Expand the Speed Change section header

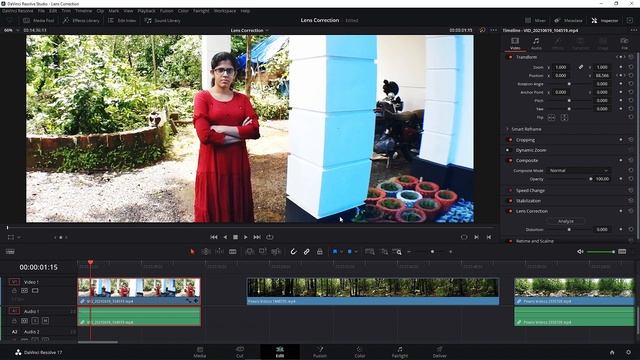coord(530,191)
